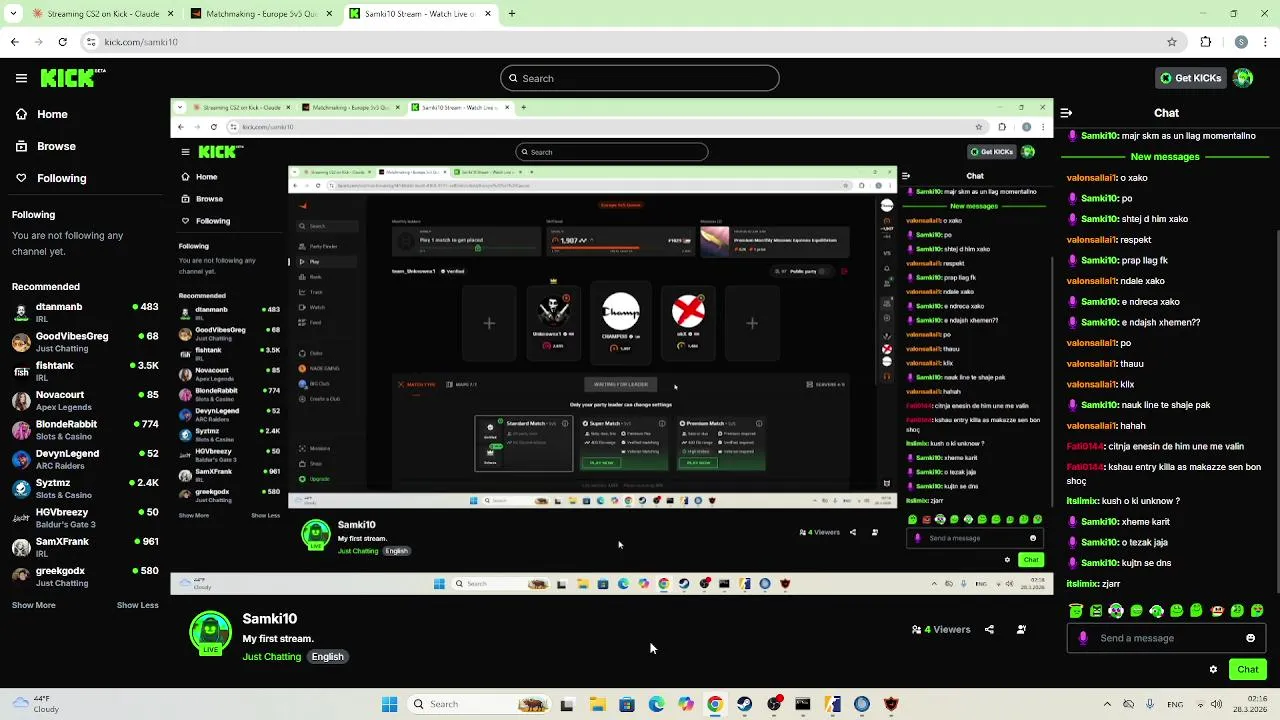Open fishtank recommended channel
Image resolution: width=1280 pixels, height=720 pixels.
pos(85,371)
